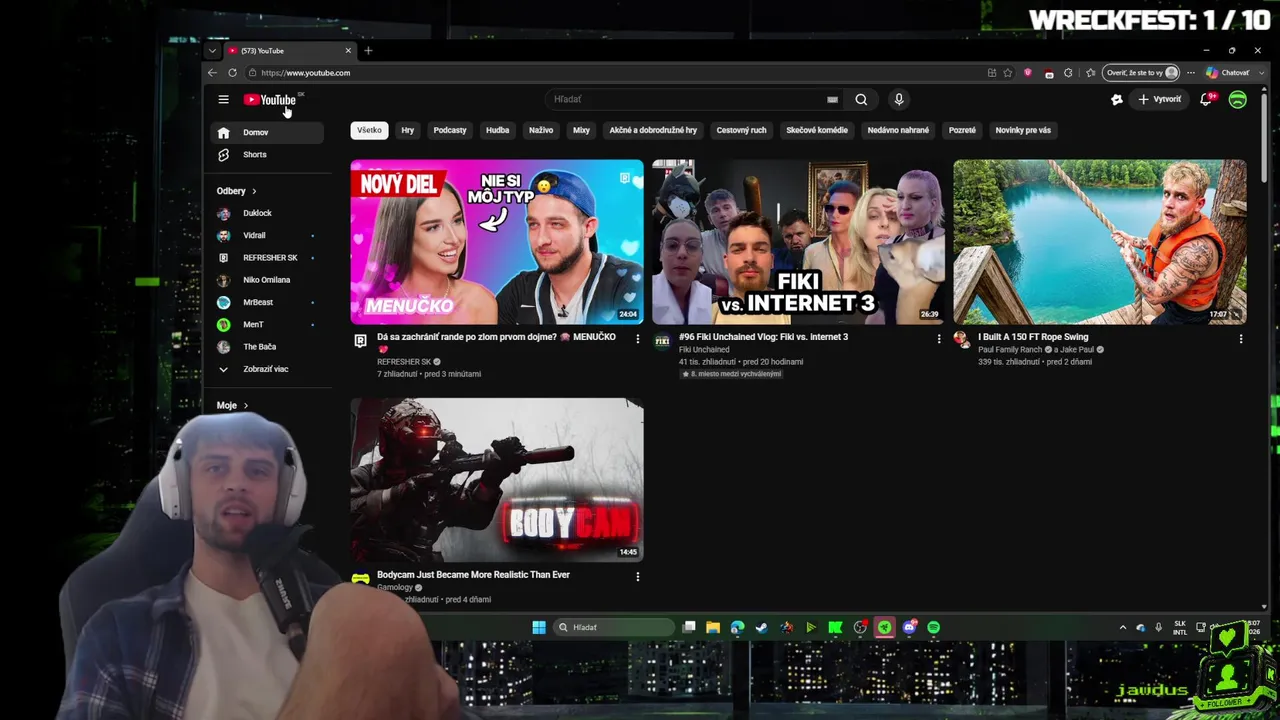Open the Niko Omilana channel link
The height and width of the screenshot is (720, 1280).
point(266,280)
